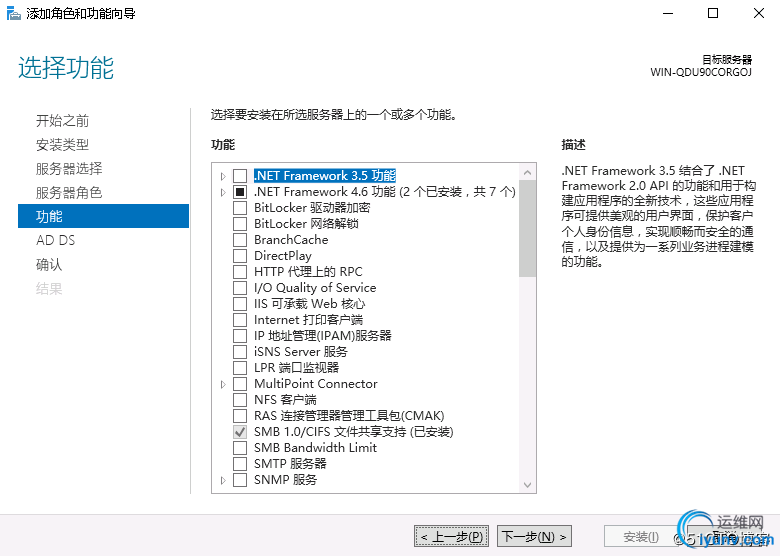Image resolution: width=780 pixels, height=556 pixels.
Task: Open the 服务器角色 step
Action: point(69,192)
